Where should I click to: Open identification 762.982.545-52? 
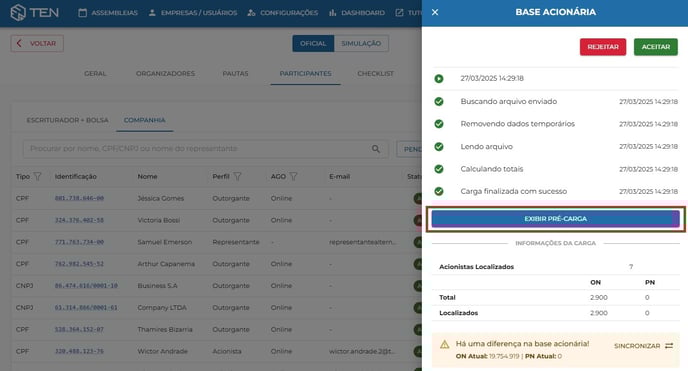pos(79,264)
